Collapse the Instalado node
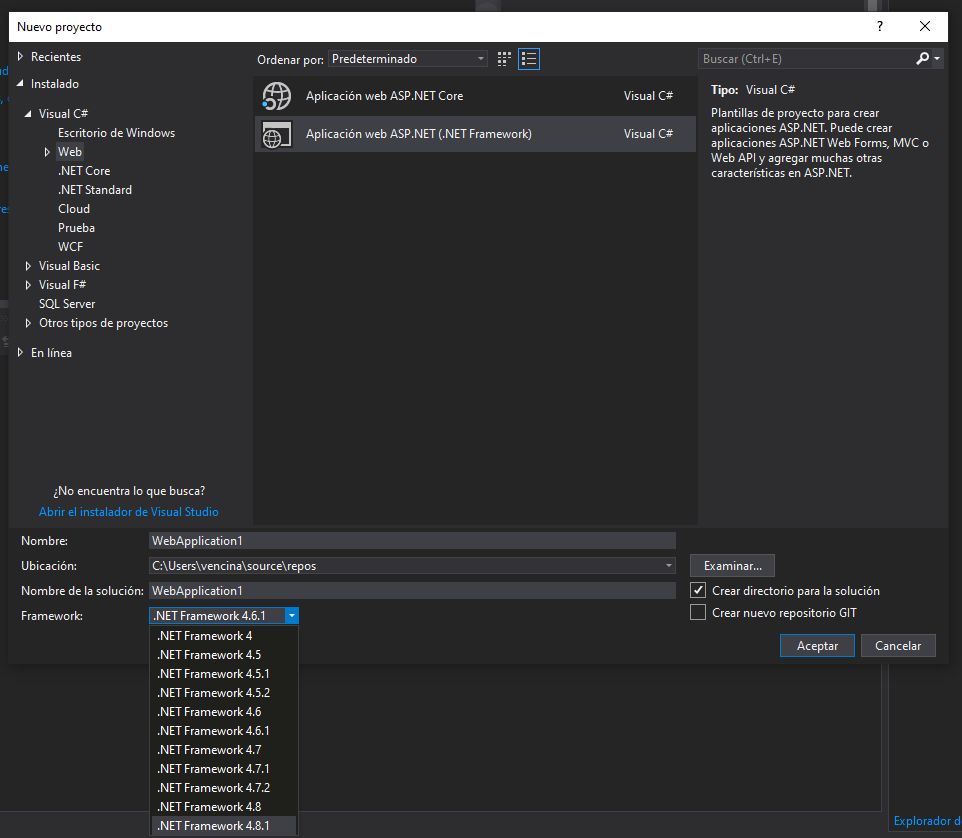This screenshot has height=838, width=962. pyautogui.click(x=20, y=83)
